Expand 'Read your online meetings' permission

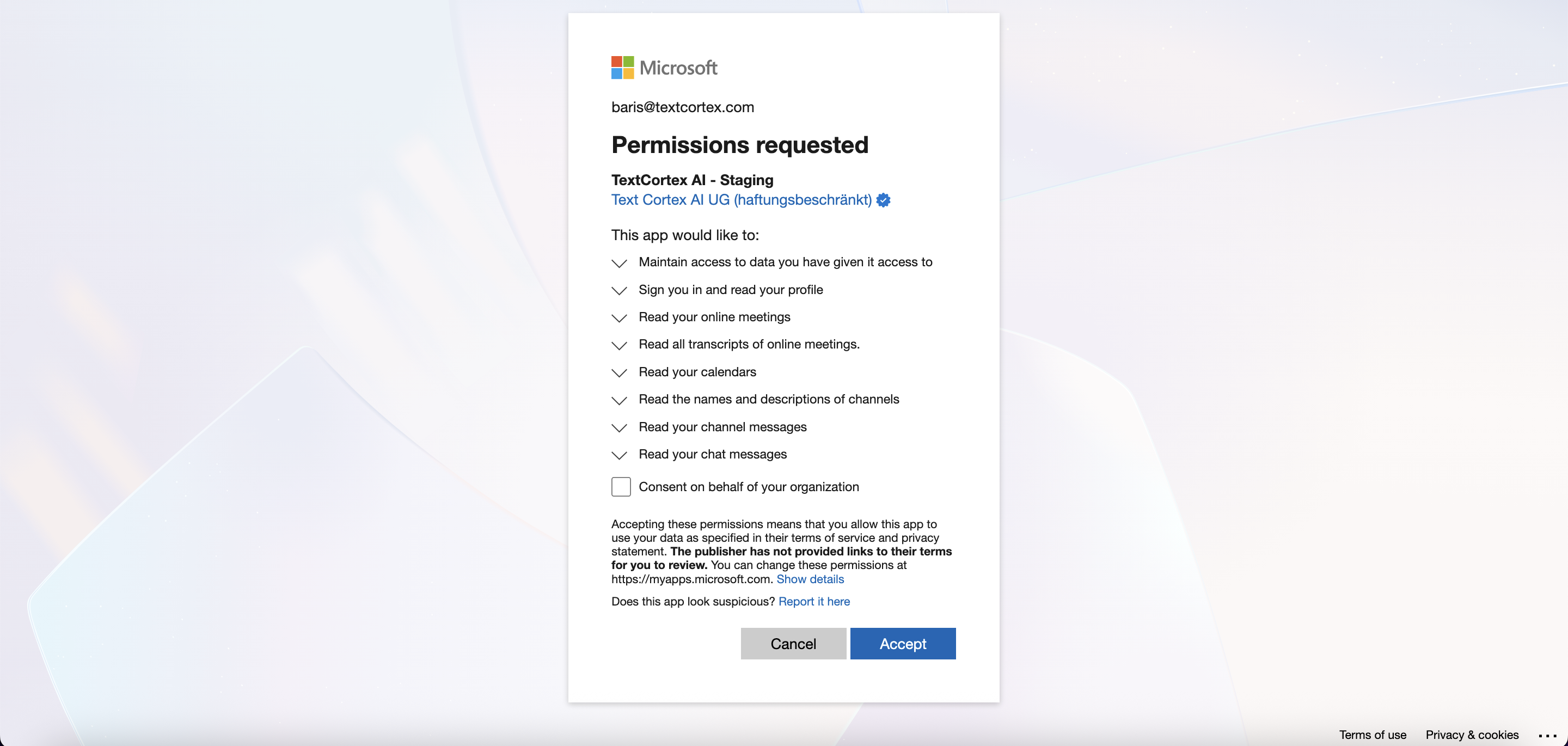pyautogui.click(x=619, y=318)
